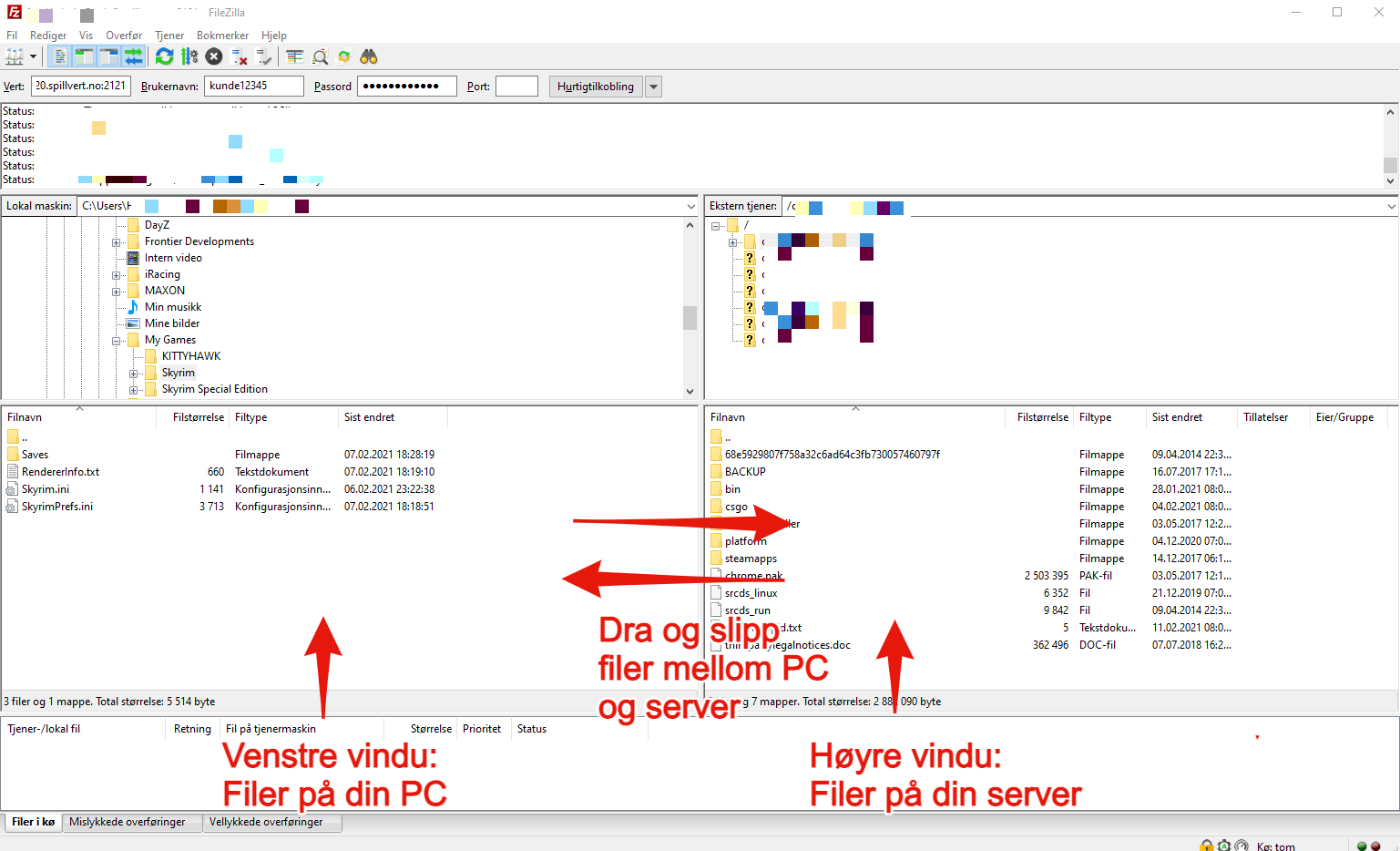The image size is (1400, 851).
Task: Collapse the My Games folder
Action: pyautogui.click(x=117, y=341)
